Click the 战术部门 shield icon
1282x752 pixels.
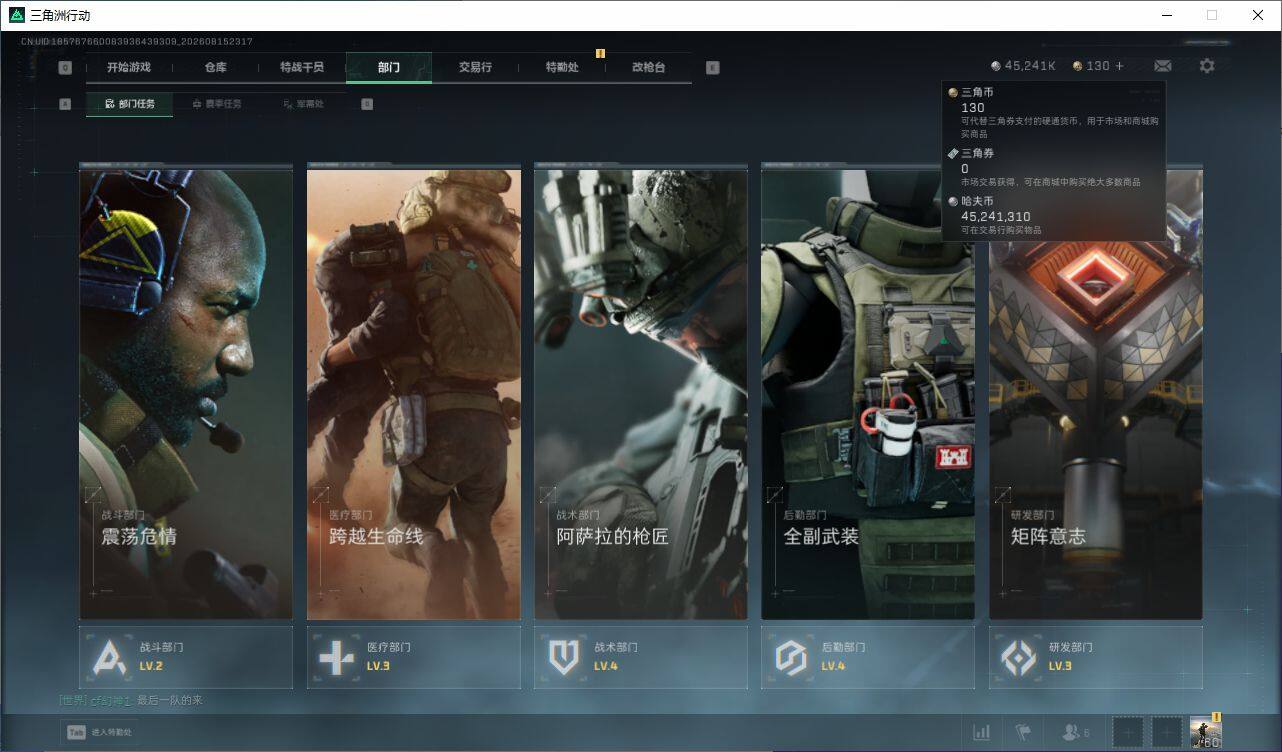(564, 657)
